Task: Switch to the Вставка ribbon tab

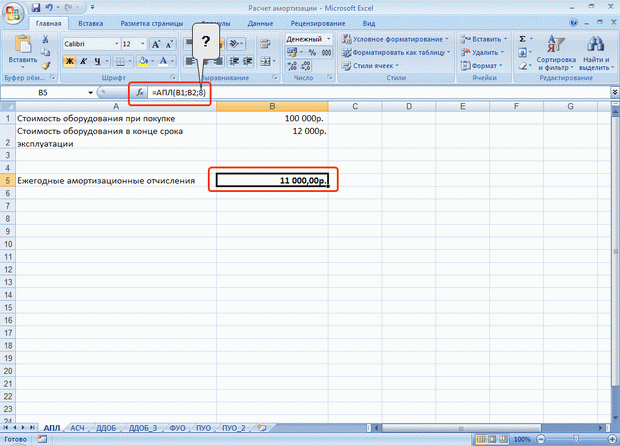Action: (x=91, y=23)
